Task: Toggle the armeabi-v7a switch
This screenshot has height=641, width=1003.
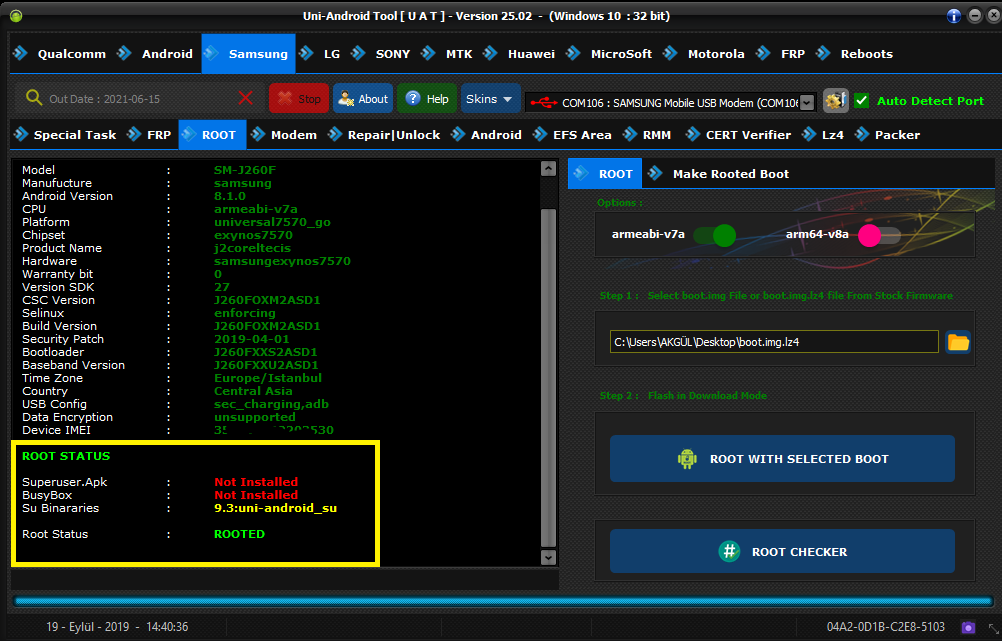Action: (713, 235)
